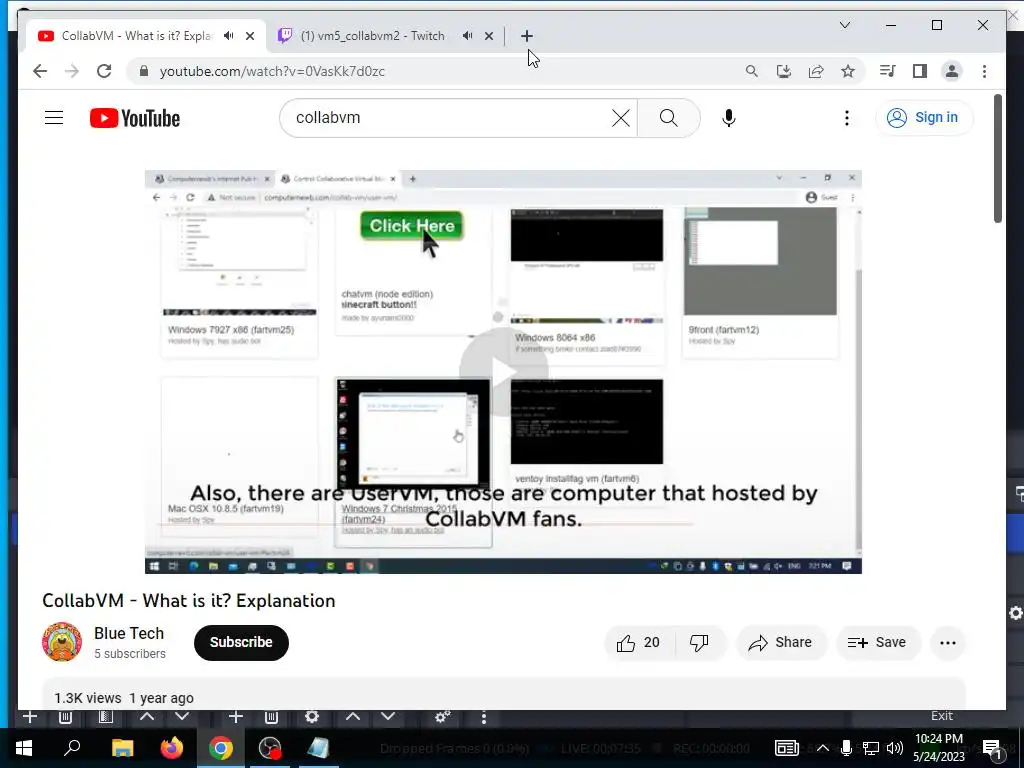Go to YouTube home via logo
1024x768 pixels.
(135, 118)
